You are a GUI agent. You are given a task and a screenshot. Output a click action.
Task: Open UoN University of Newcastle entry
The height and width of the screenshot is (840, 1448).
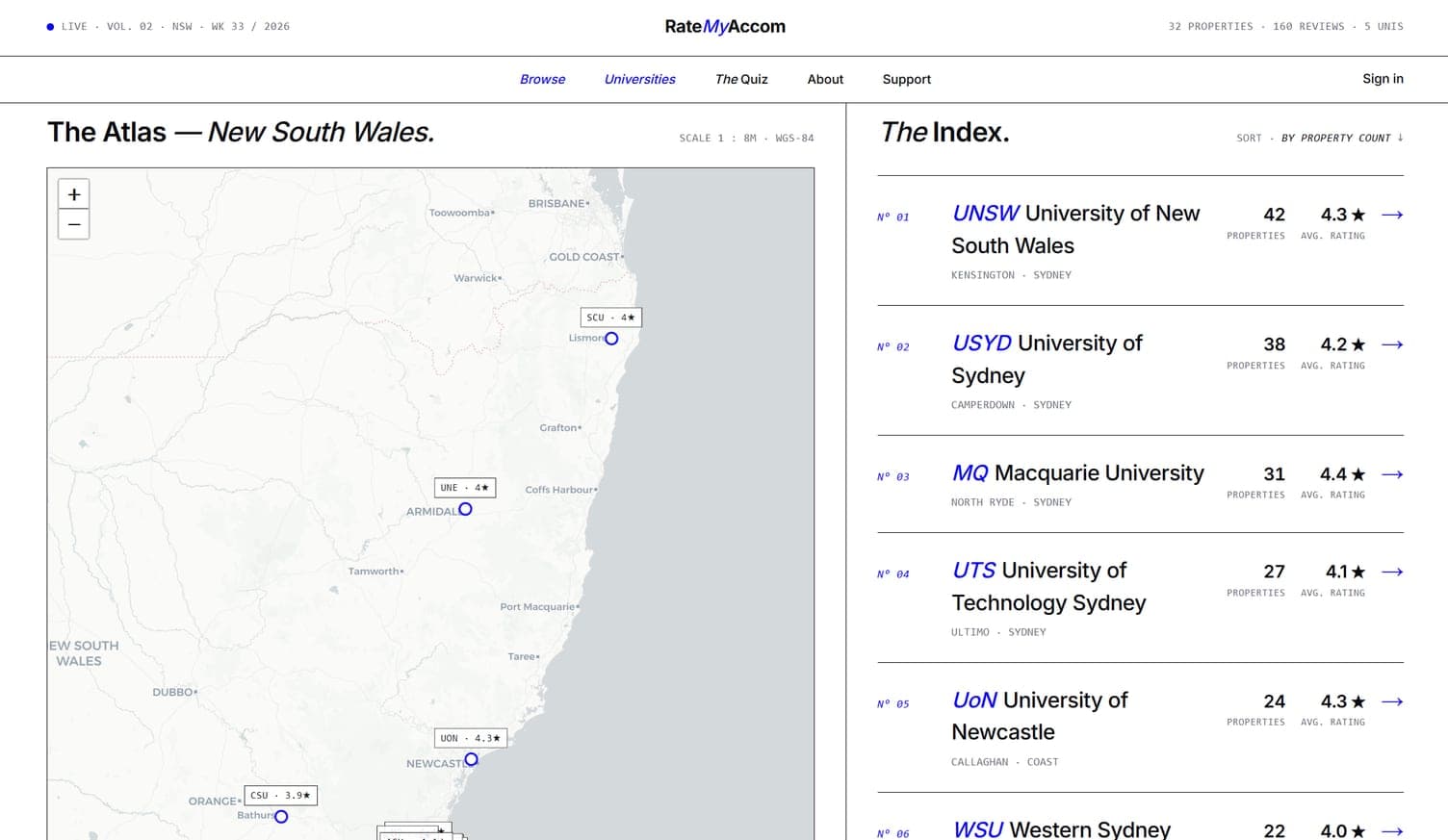(1040, 716)
